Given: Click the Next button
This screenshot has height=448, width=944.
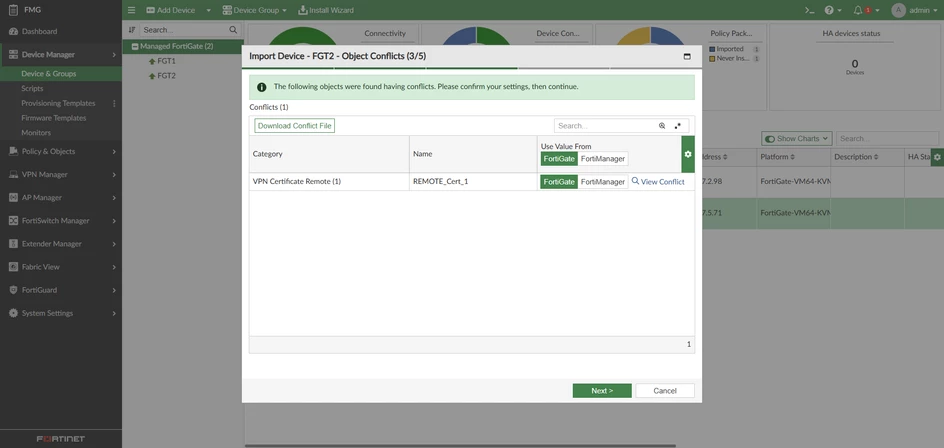Looking at the screenshot, I should pyautogui.click(x=602, y=391).
